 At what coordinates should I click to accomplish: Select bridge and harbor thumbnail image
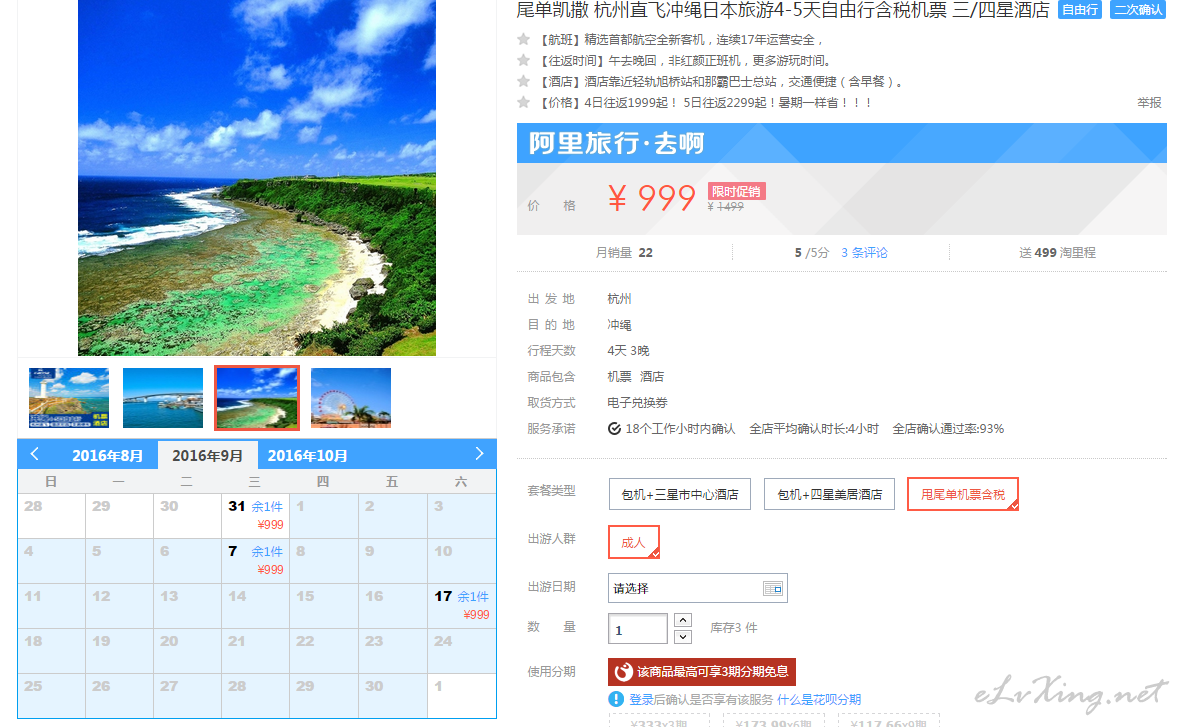click(162, 398)
